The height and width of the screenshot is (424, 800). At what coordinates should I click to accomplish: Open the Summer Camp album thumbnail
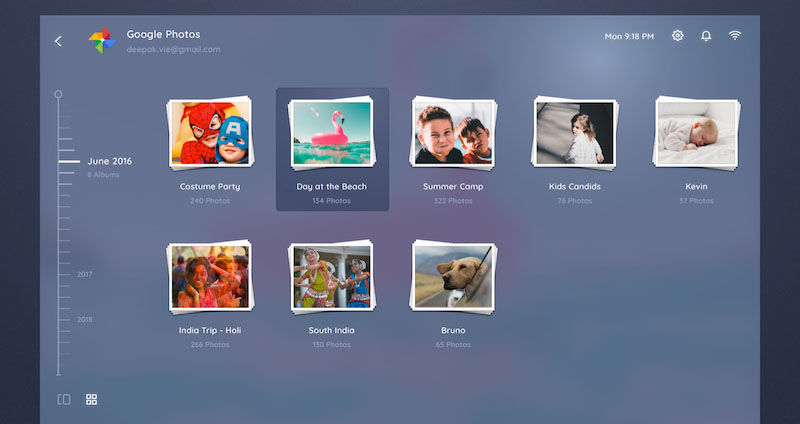tap(453, 133)
